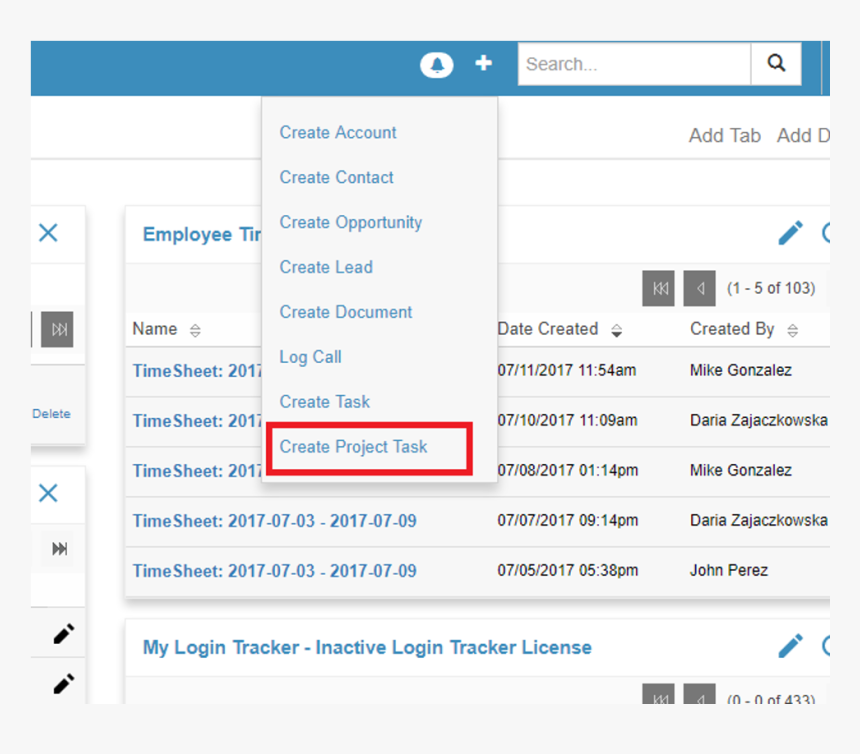Click the black skip-to-end icon in left panel
This screenshot has width=860, height=754.
[x=59, y=549]
